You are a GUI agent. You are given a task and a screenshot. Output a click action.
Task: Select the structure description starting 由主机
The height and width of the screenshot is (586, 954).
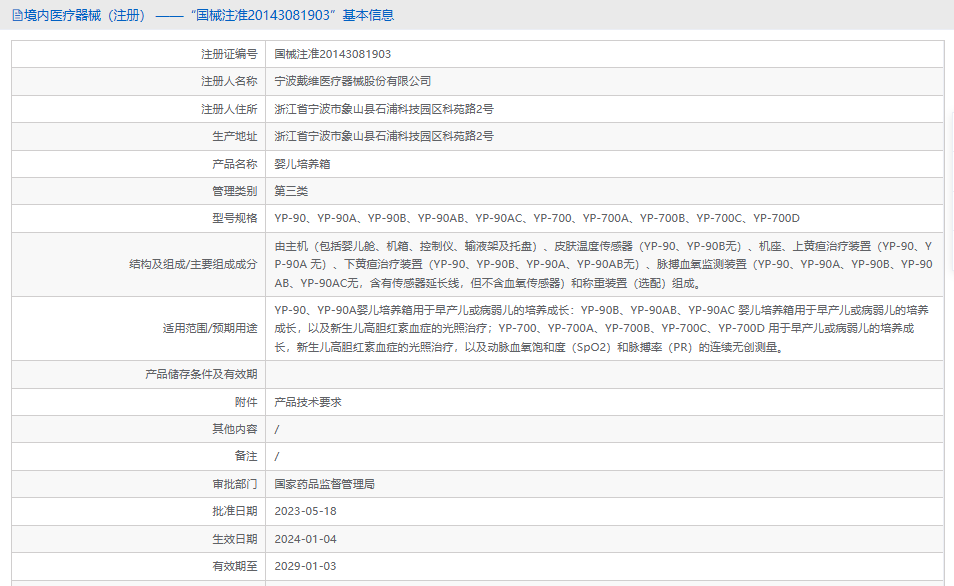(x=603, y=265)
